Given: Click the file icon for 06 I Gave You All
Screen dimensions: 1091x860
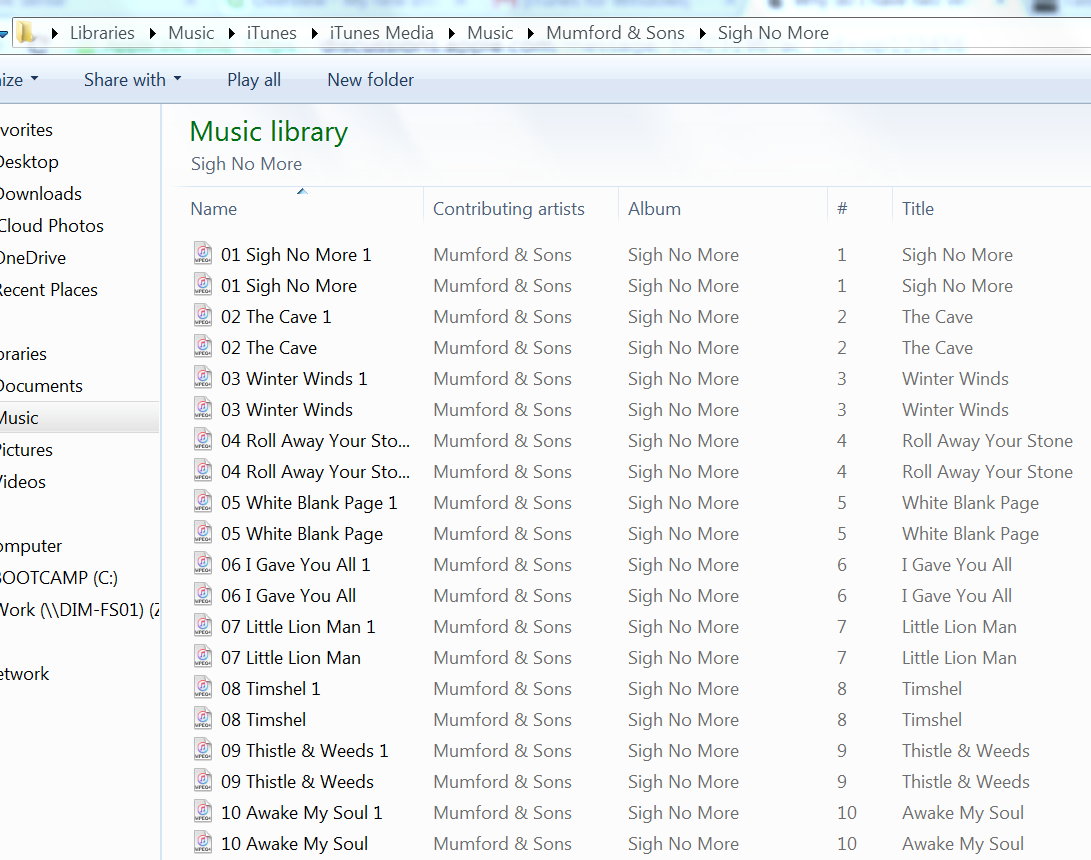Looking at the screenshot, I should point(202,594).
